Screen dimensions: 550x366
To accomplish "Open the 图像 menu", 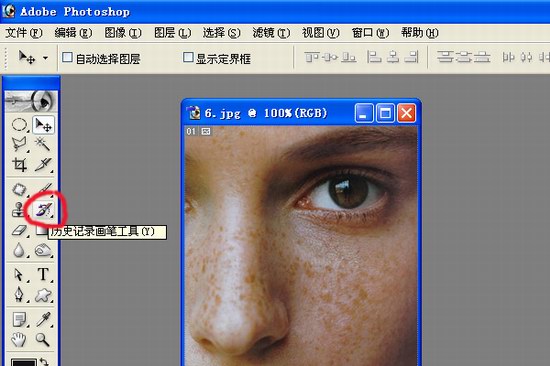I will pyautogui.click(x=123, y=33).
